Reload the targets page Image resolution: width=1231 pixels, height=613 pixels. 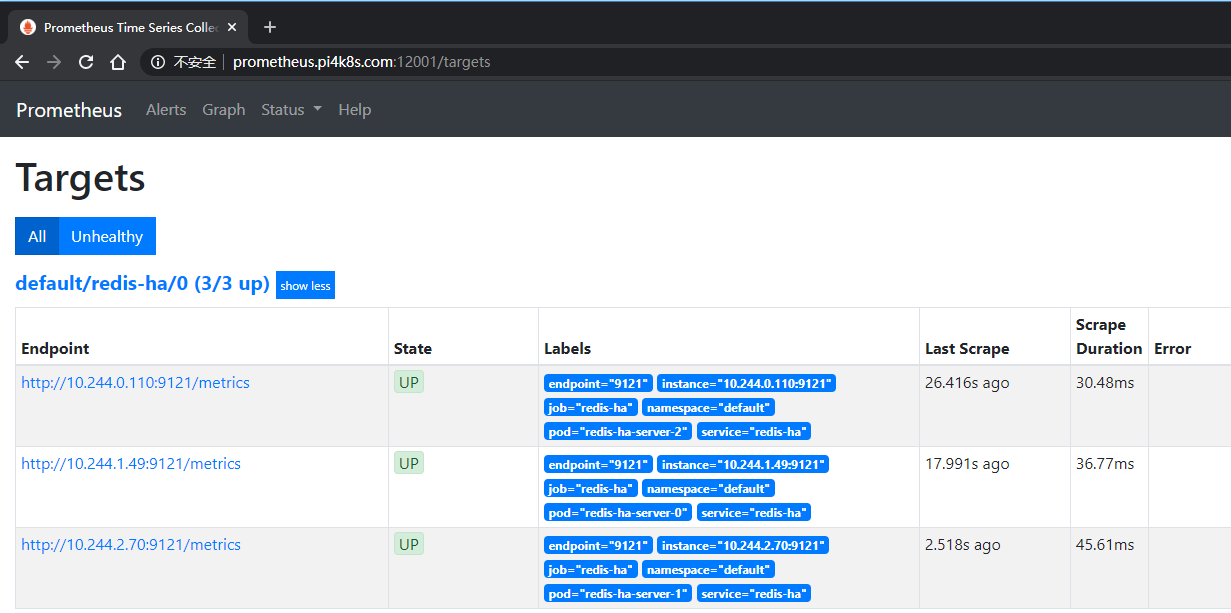click(x=86, y=62)
